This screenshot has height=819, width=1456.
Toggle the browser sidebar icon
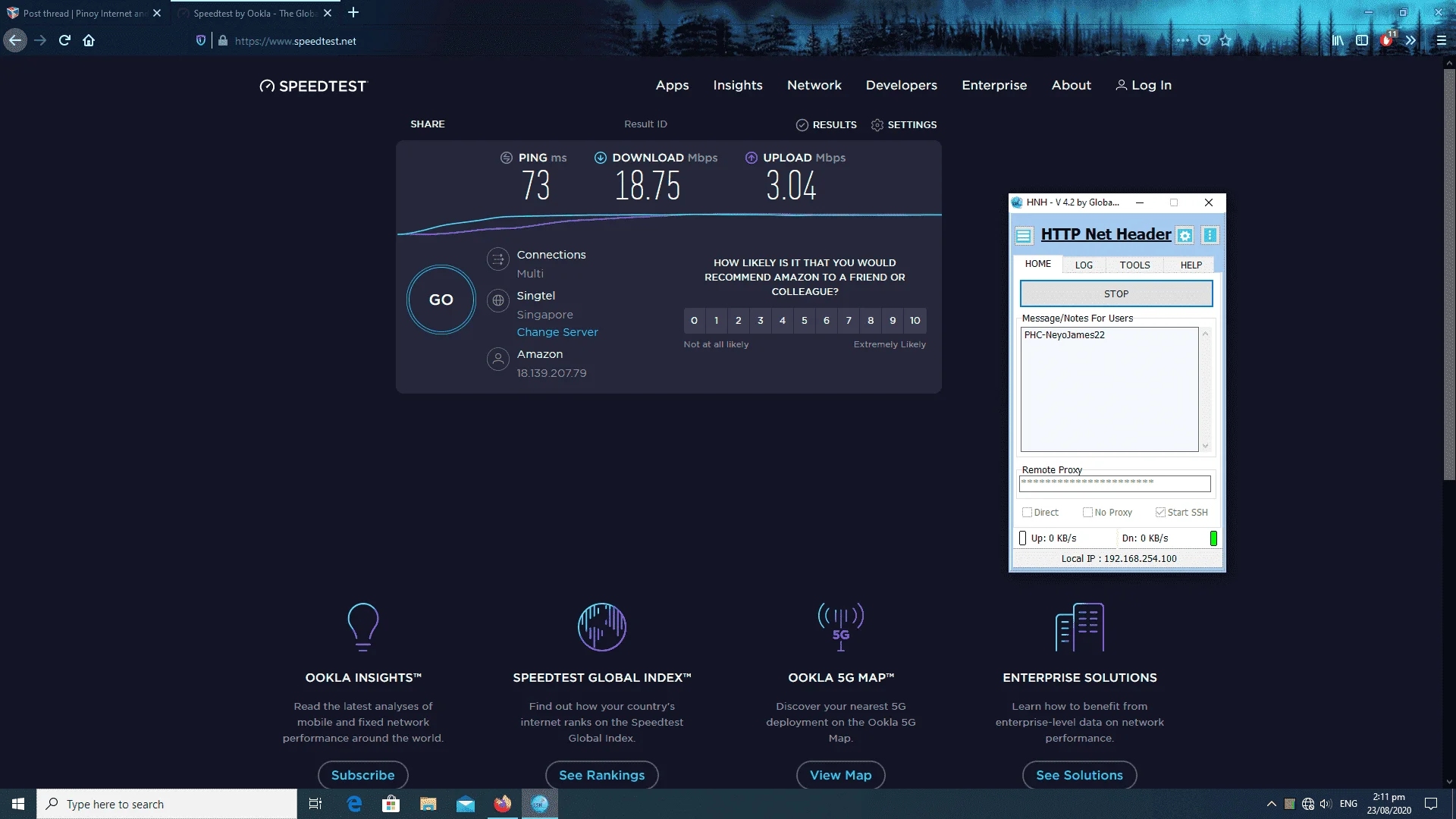coord(1362,41)
